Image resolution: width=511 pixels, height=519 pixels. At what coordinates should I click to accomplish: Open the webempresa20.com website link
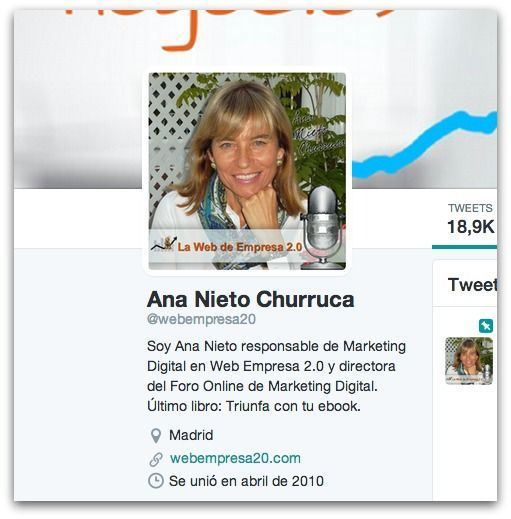[x=235, y=458]
